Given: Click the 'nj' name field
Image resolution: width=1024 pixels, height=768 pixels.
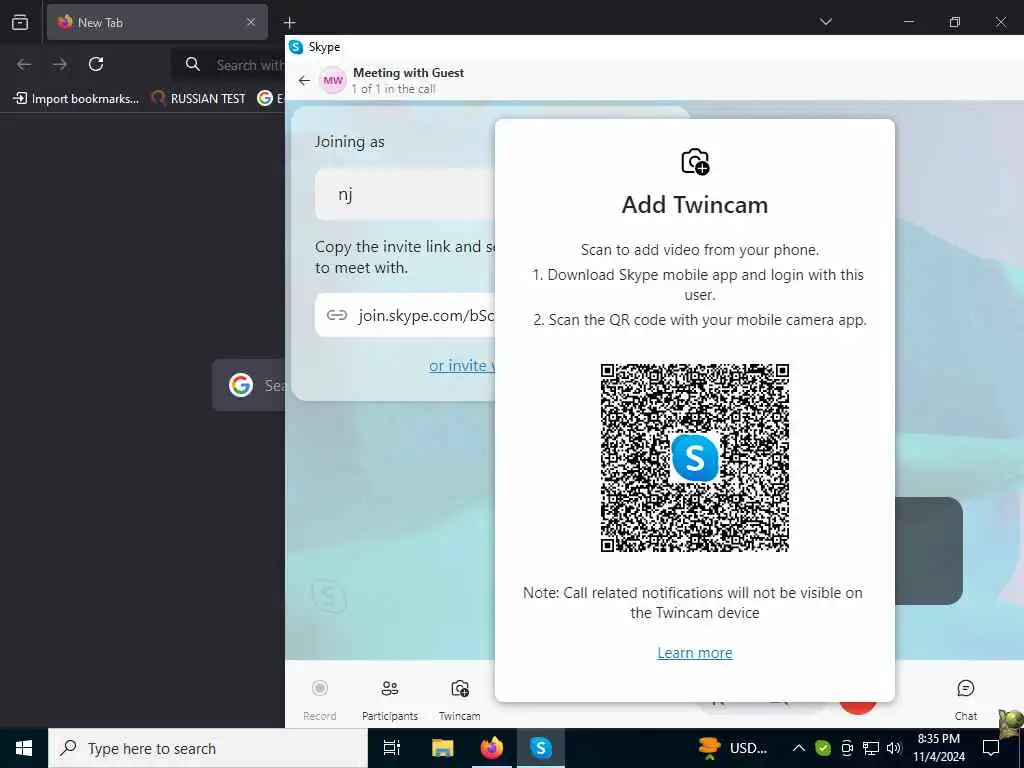Looking at the screenshot, I should click(x=405, y=194).
